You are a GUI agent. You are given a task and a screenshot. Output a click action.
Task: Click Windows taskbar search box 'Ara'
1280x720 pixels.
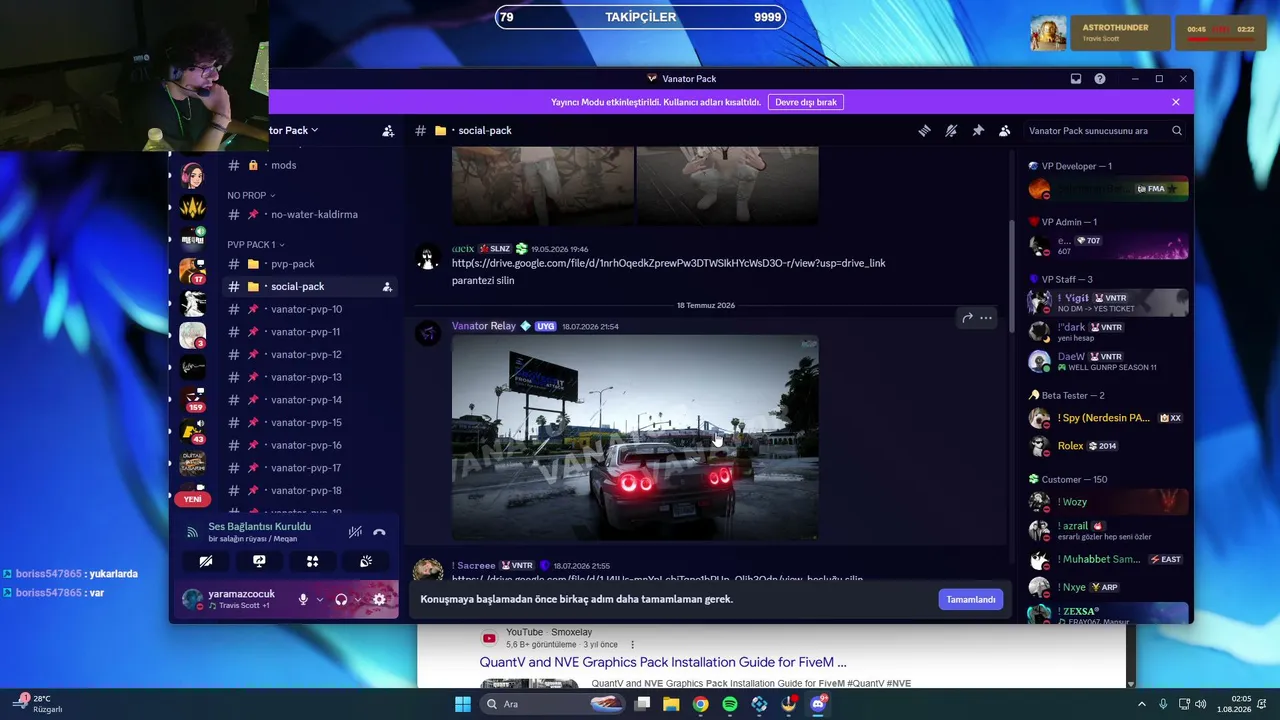coord(553,704)
